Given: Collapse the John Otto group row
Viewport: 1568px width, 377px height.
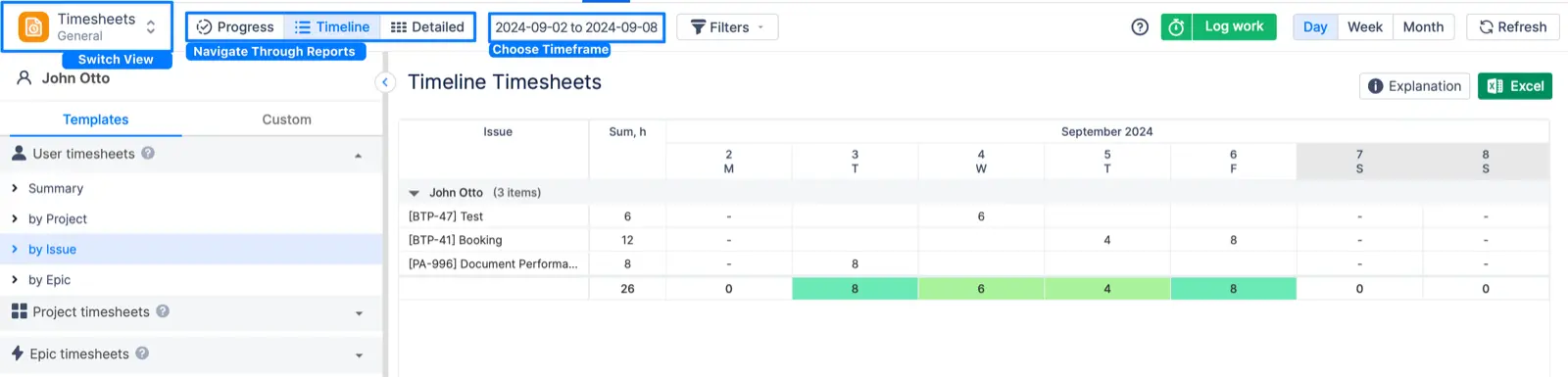Looking at the screenshot, I should [414, 193].
